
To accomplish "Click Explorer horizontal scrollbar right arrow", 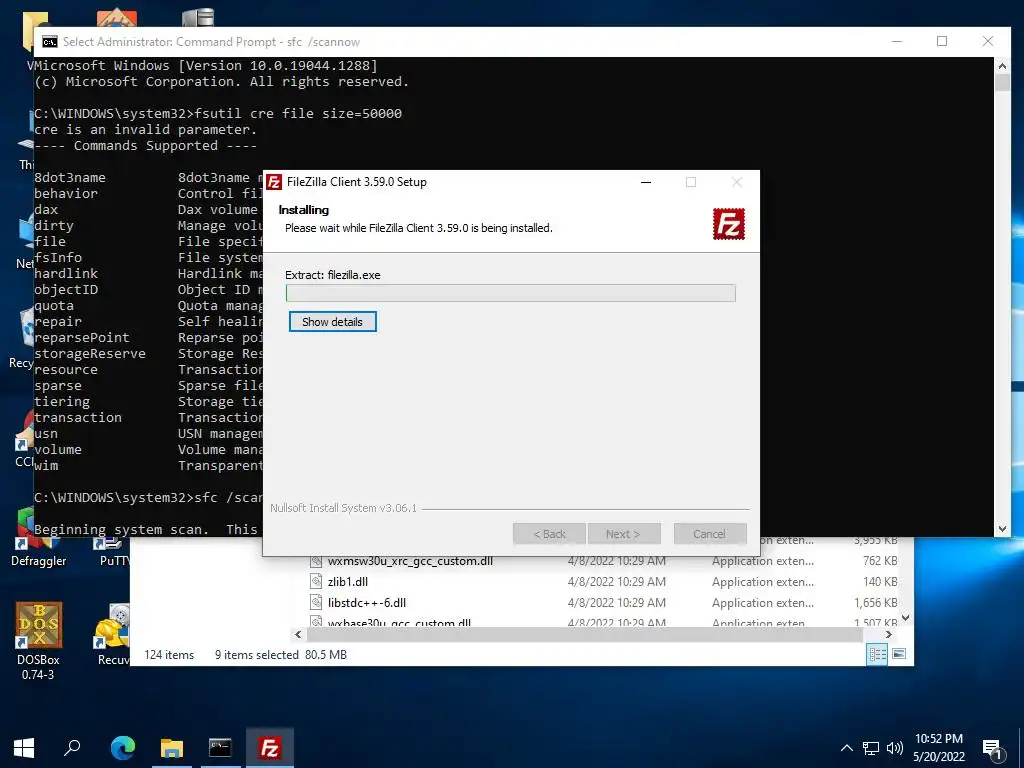I will tap(889, 634).
